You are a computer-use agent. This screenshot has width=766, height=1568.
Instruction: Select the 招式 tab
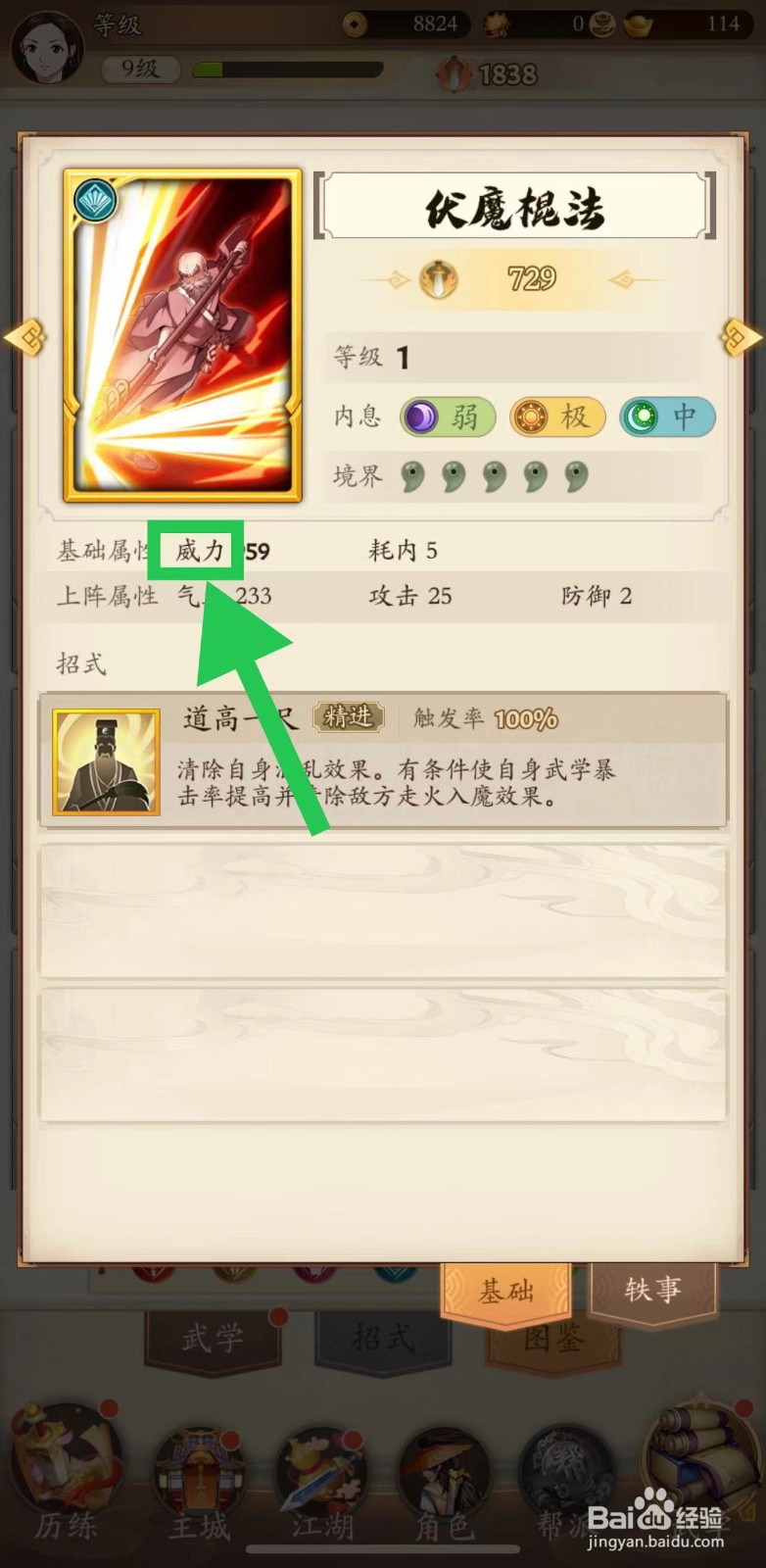tap(383, 1338)
